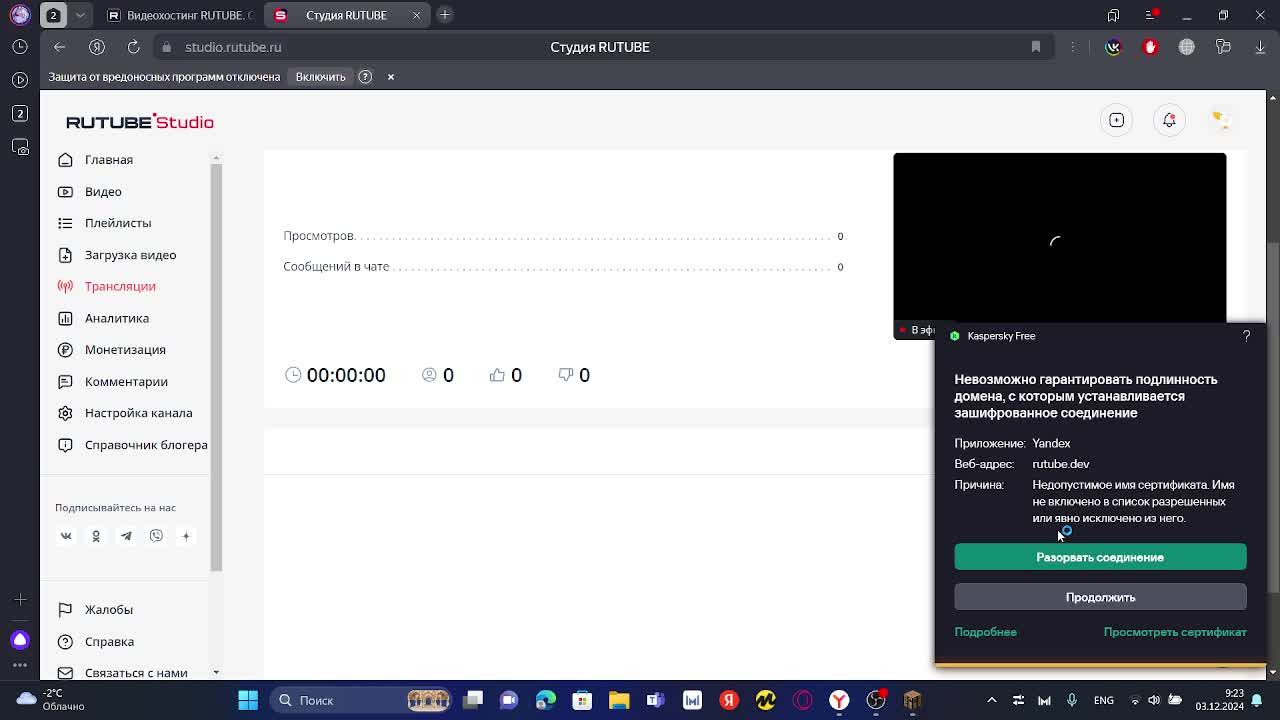Open the globe extension icon in toolbar
Viewport: 1280px width, 720px height.
click(1186, 47)
